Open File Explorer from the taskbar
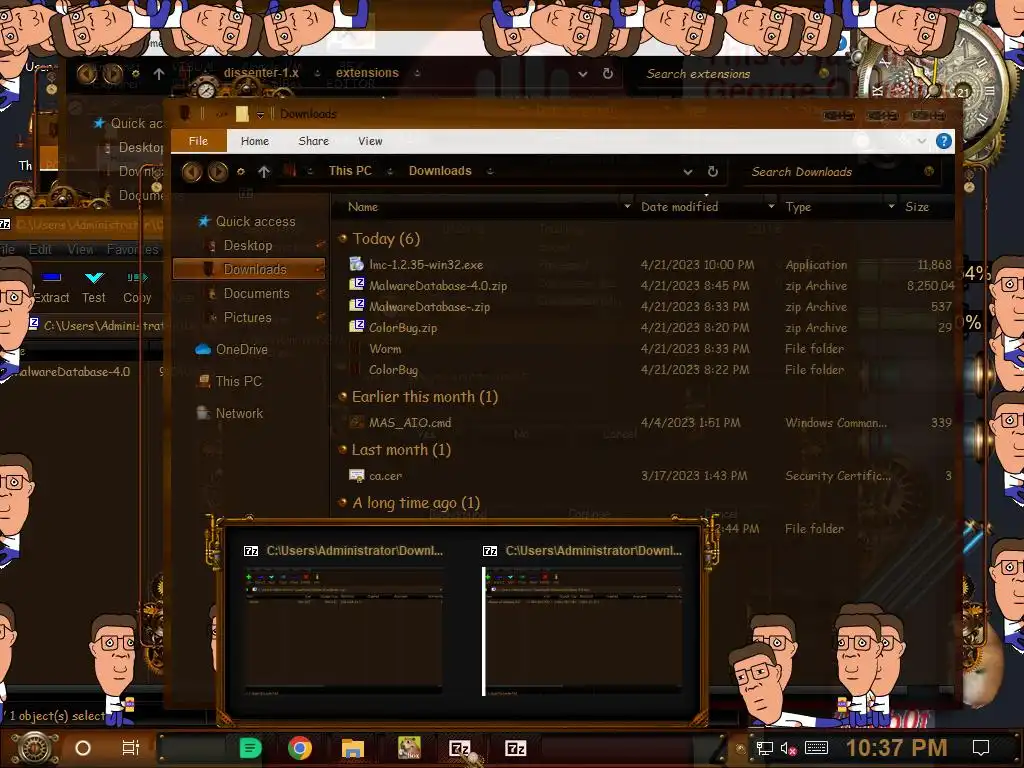 tap(353, 748)
